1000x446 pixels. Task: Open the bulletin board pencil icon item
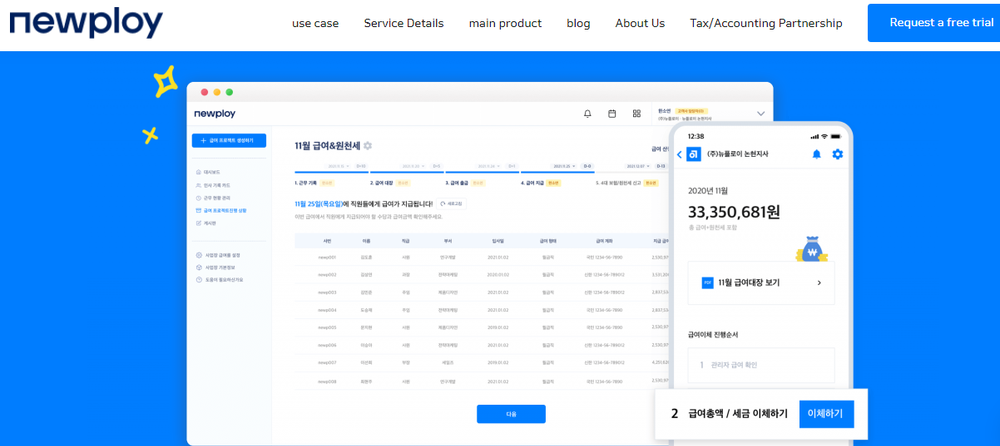[206, 223]
